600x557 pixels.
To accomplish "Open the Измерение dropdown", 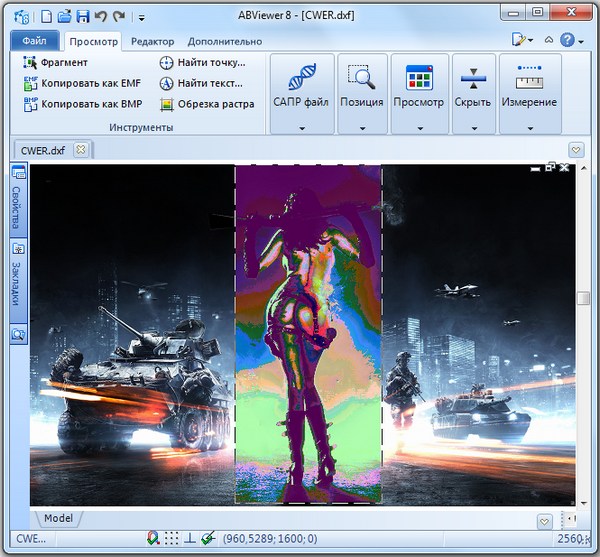I will pyautogui.click(x=529, y=127).
